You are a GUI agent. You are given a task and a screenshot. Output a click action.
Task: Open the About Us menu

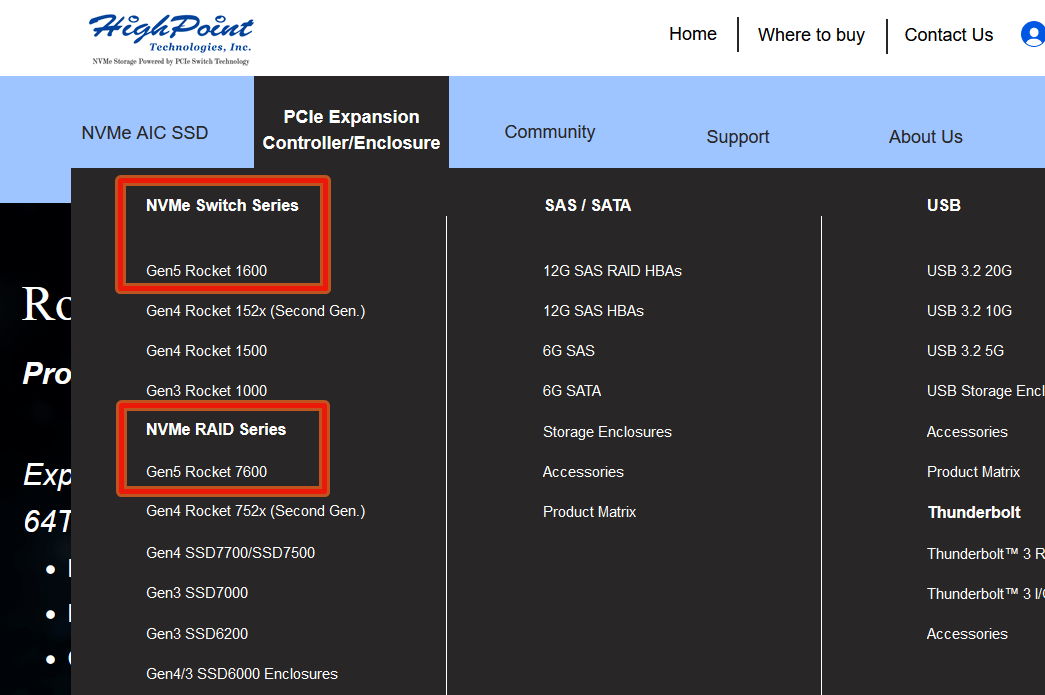pyautogui.click(x=926, y=137)
